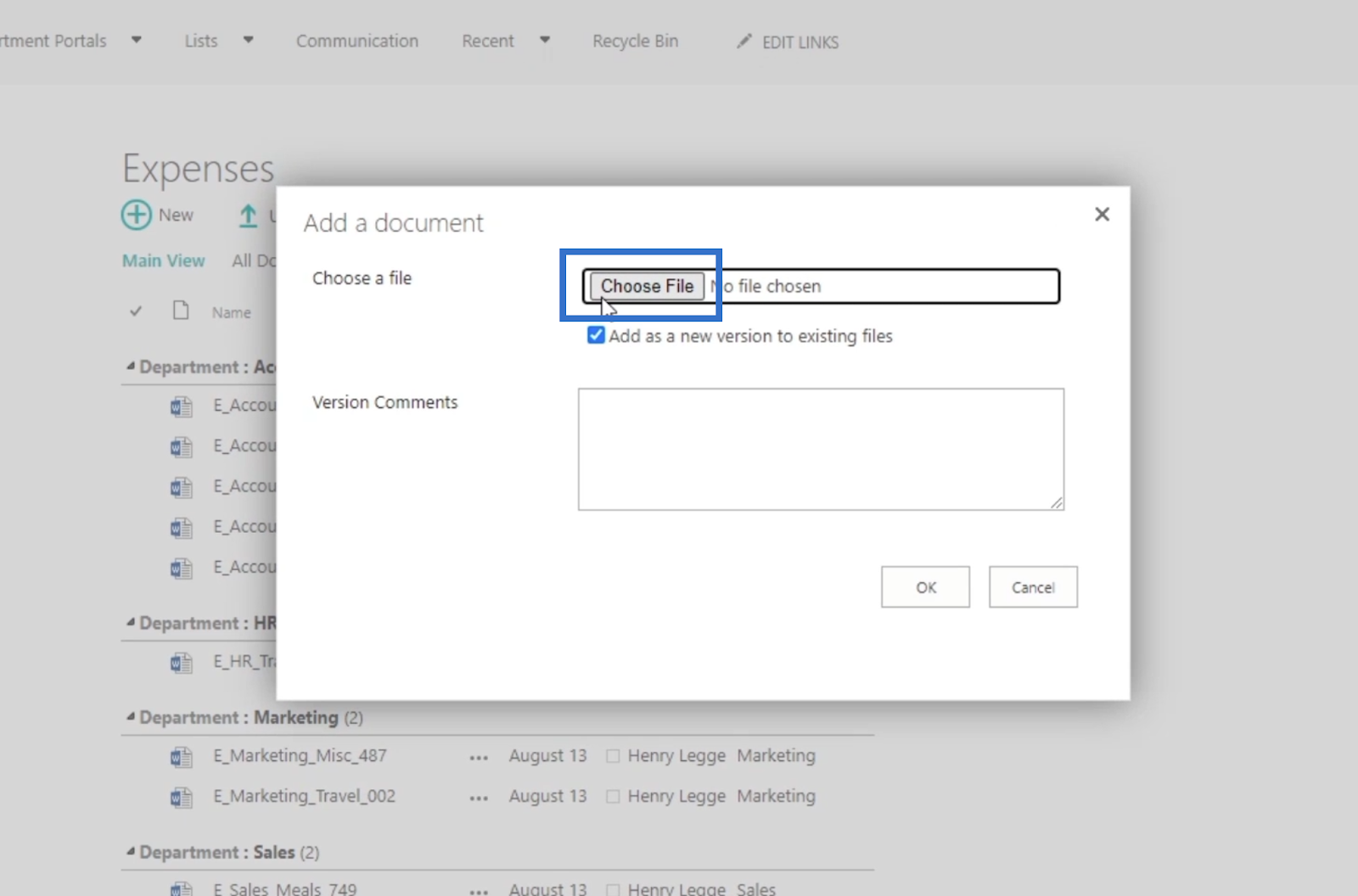Open the E_Sales_Meals_749 document link
Viewport: 1358px width, 896px height.
[x=285, y=888]
